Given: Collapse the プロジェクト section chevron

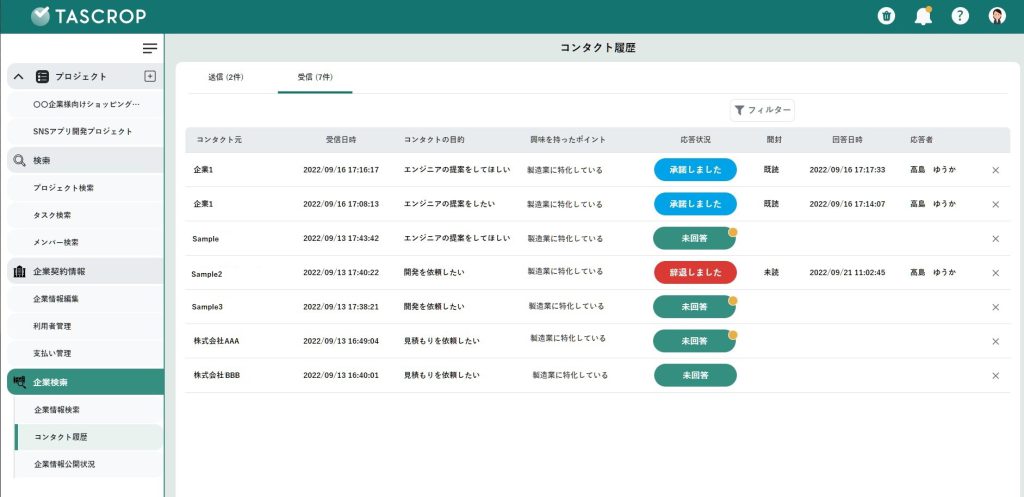Looking at the screenshot, I should click(x=19, y=77).
